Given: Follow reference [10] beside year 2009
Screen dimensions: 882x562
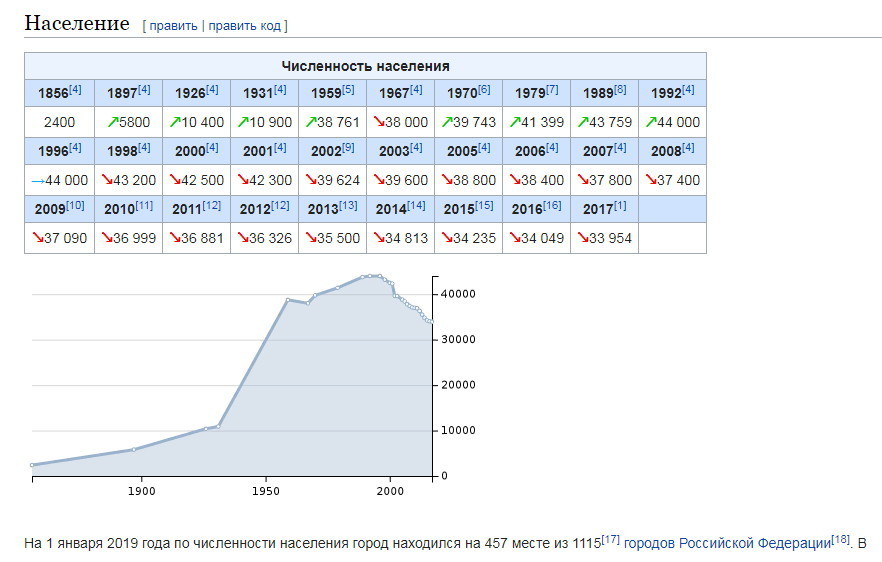Looking at the screenshot, I should pos(75,206).
